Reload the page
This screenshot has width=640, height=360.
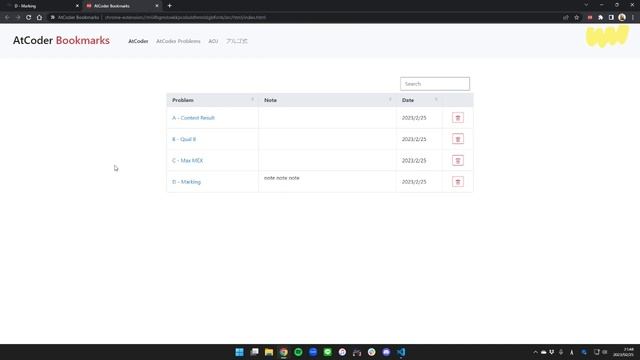coord(29,18)
